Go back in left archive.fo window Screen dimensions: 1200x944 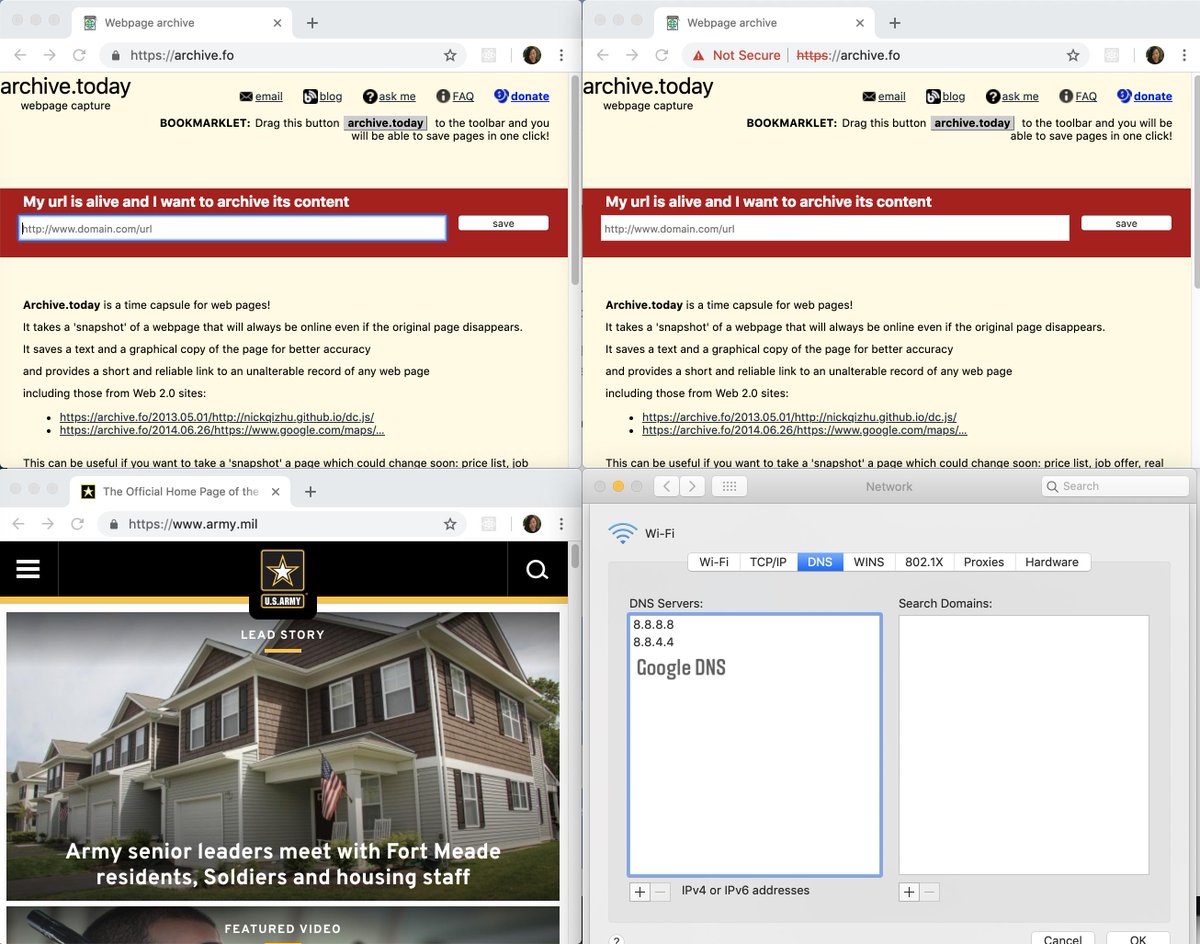pyautogui.click(x=21, y=55)
